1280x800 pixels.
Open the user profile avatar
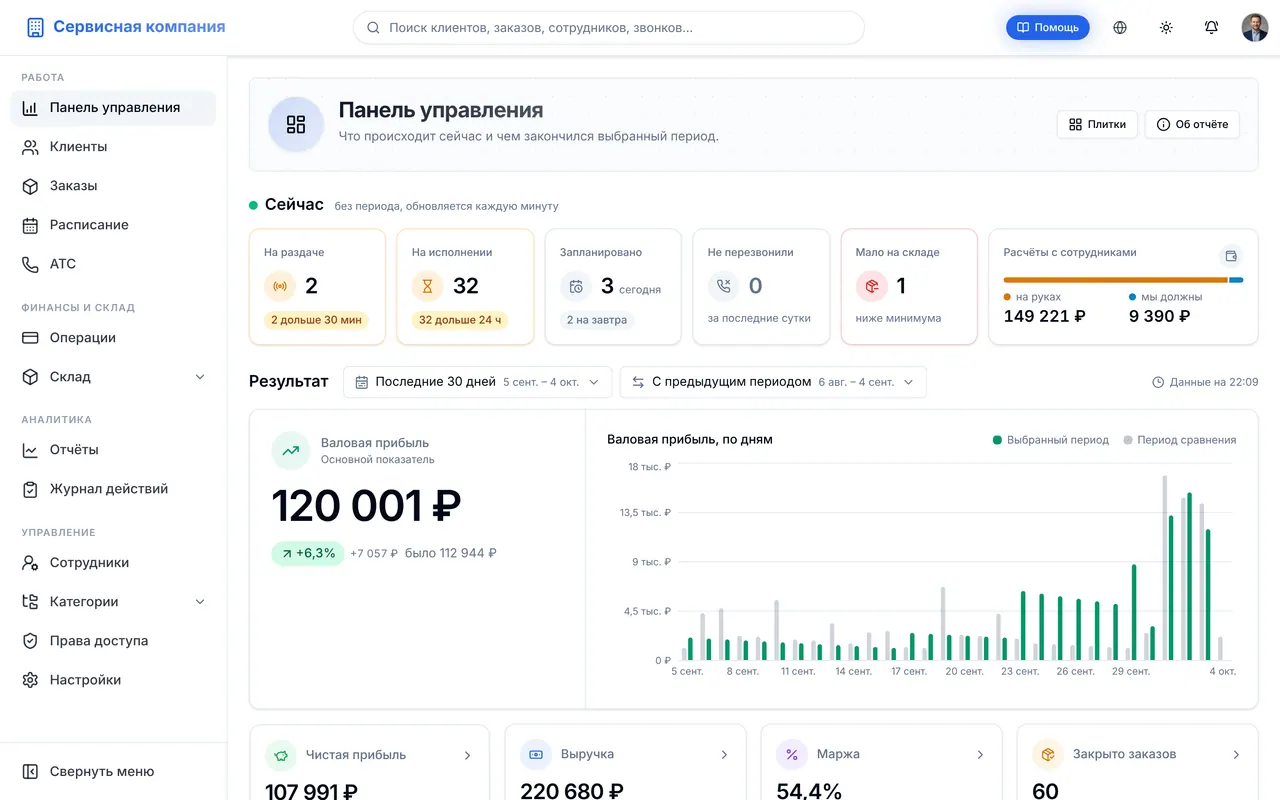pyautogui.click(x=1255, y=28)
